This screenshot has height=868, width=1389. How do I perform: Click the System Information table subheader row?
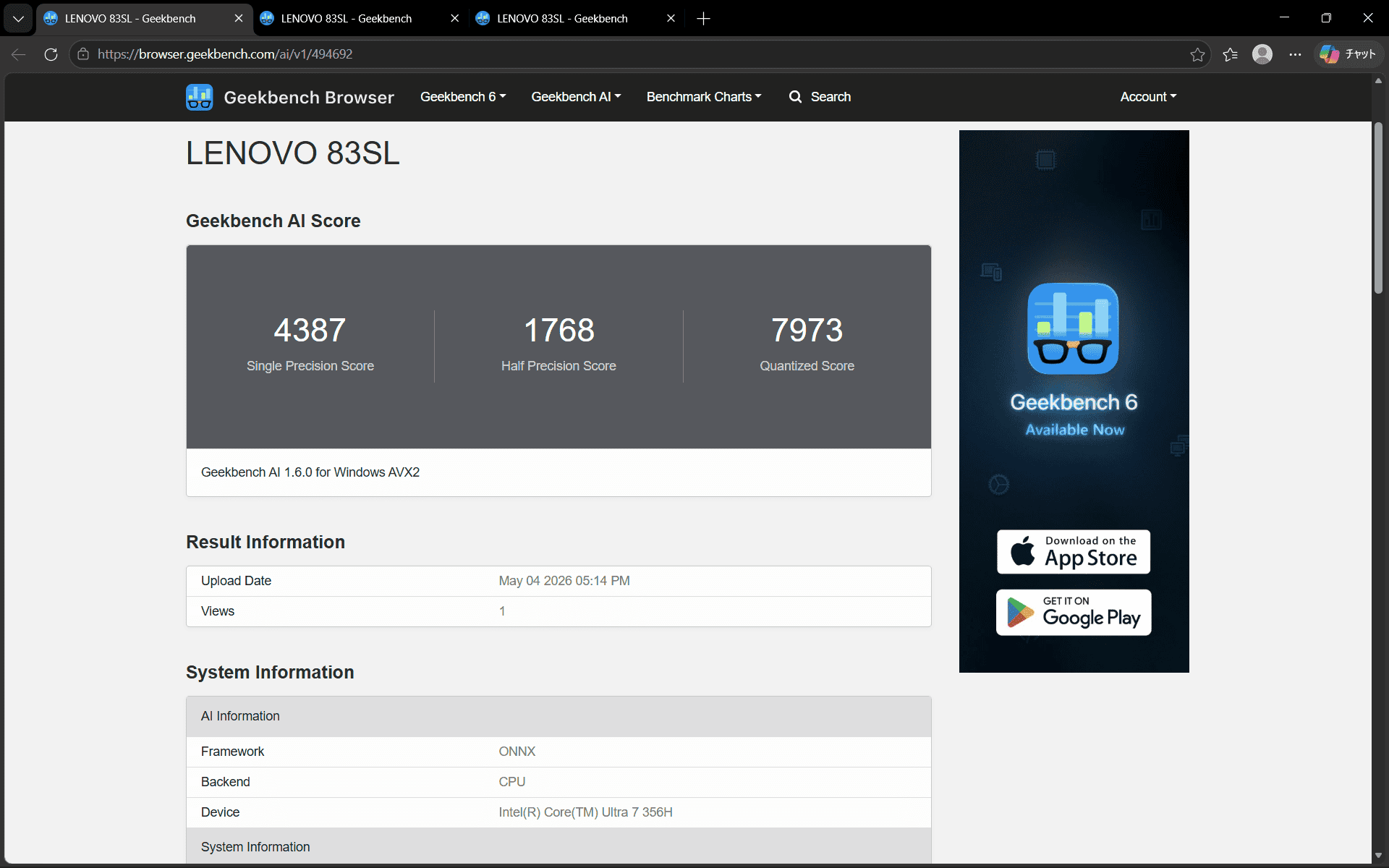point(558,846)
